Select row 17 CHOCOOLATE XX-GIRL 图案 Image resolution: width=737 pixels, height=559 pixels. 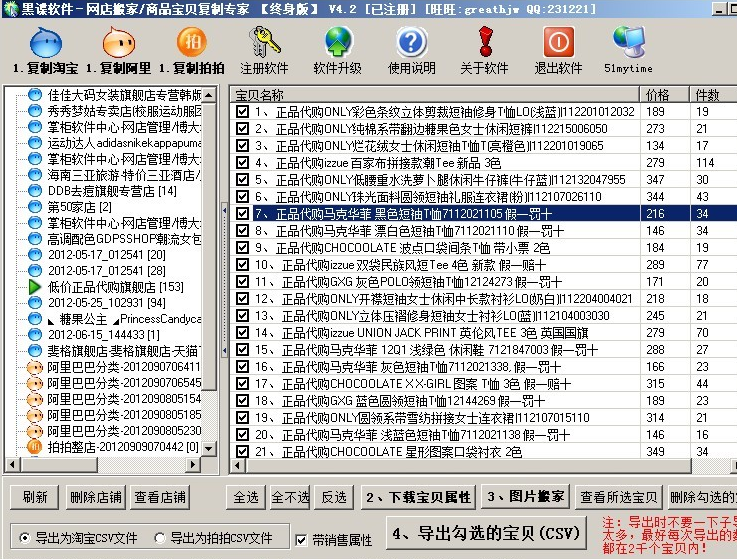click(484, 384)
